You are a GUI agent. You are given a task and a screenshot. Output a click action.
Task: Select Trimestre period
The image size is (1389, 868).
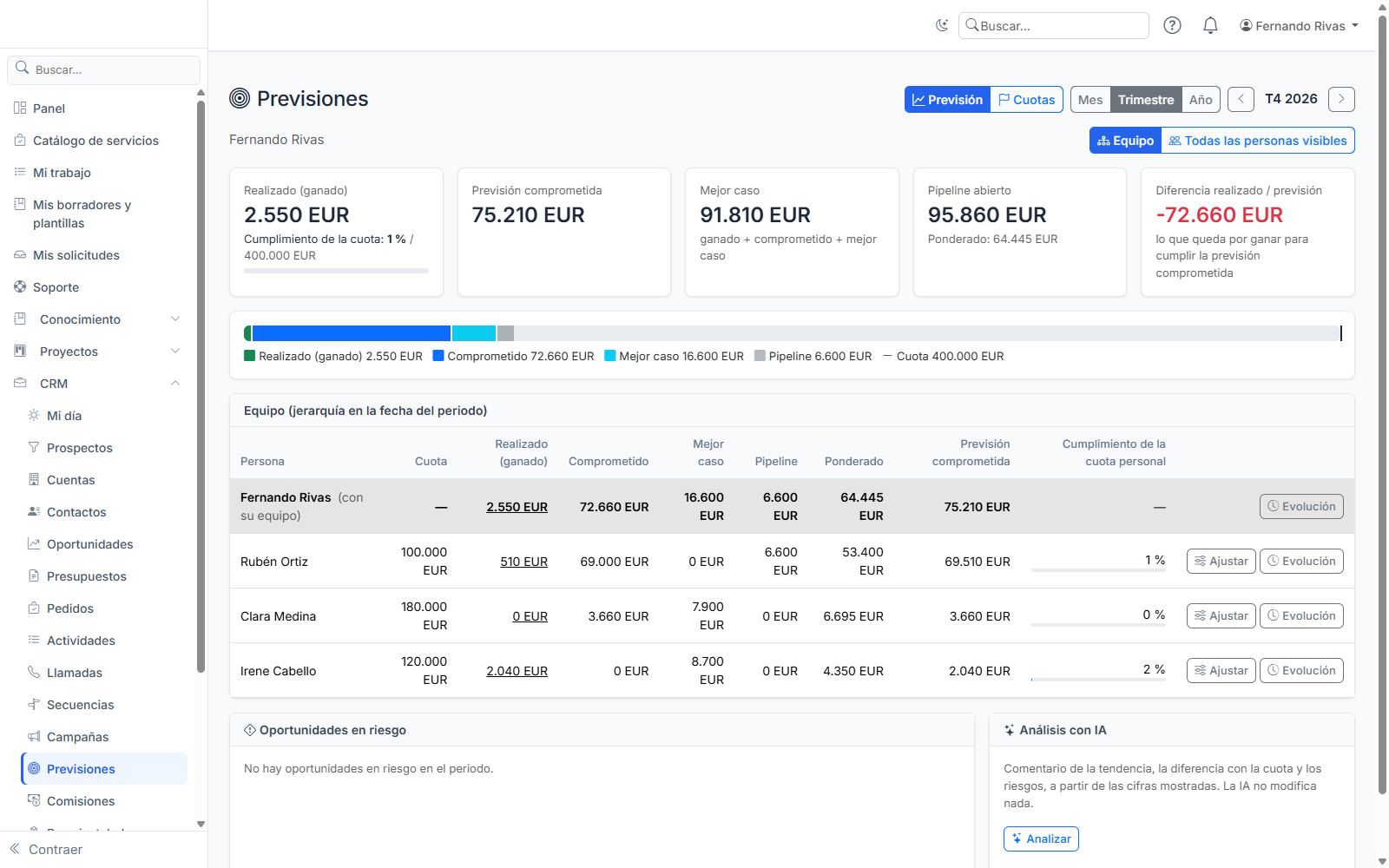(1146, 100)
